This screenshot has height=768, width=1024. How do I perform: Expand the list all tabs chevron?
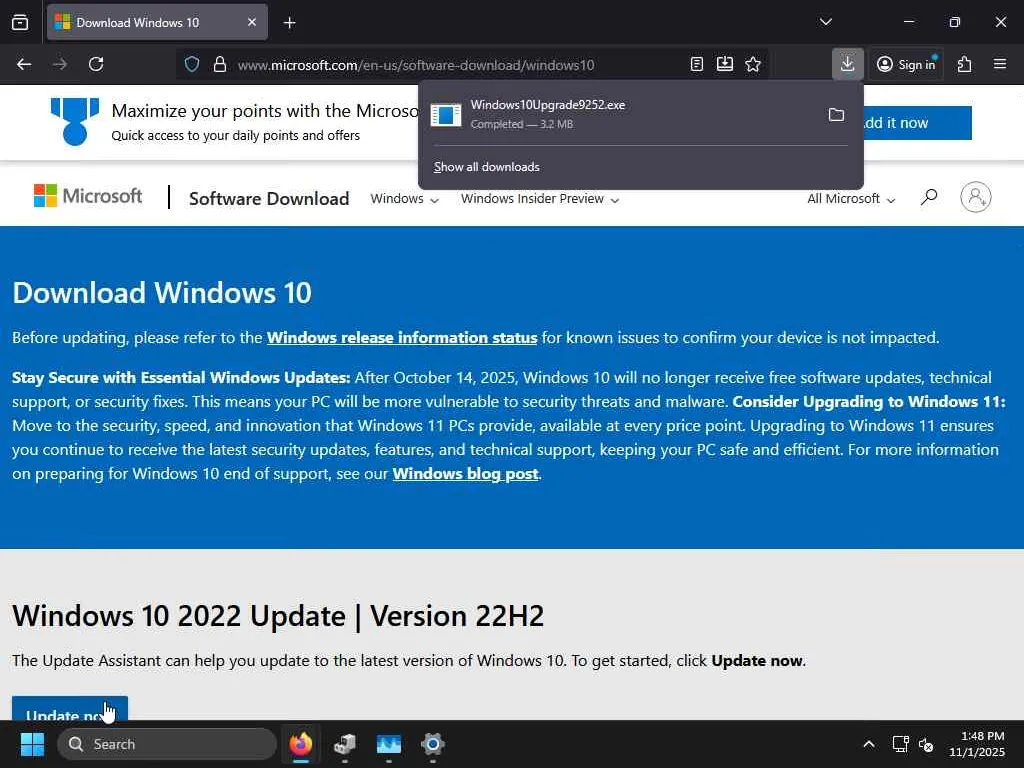tap(825, 22)
